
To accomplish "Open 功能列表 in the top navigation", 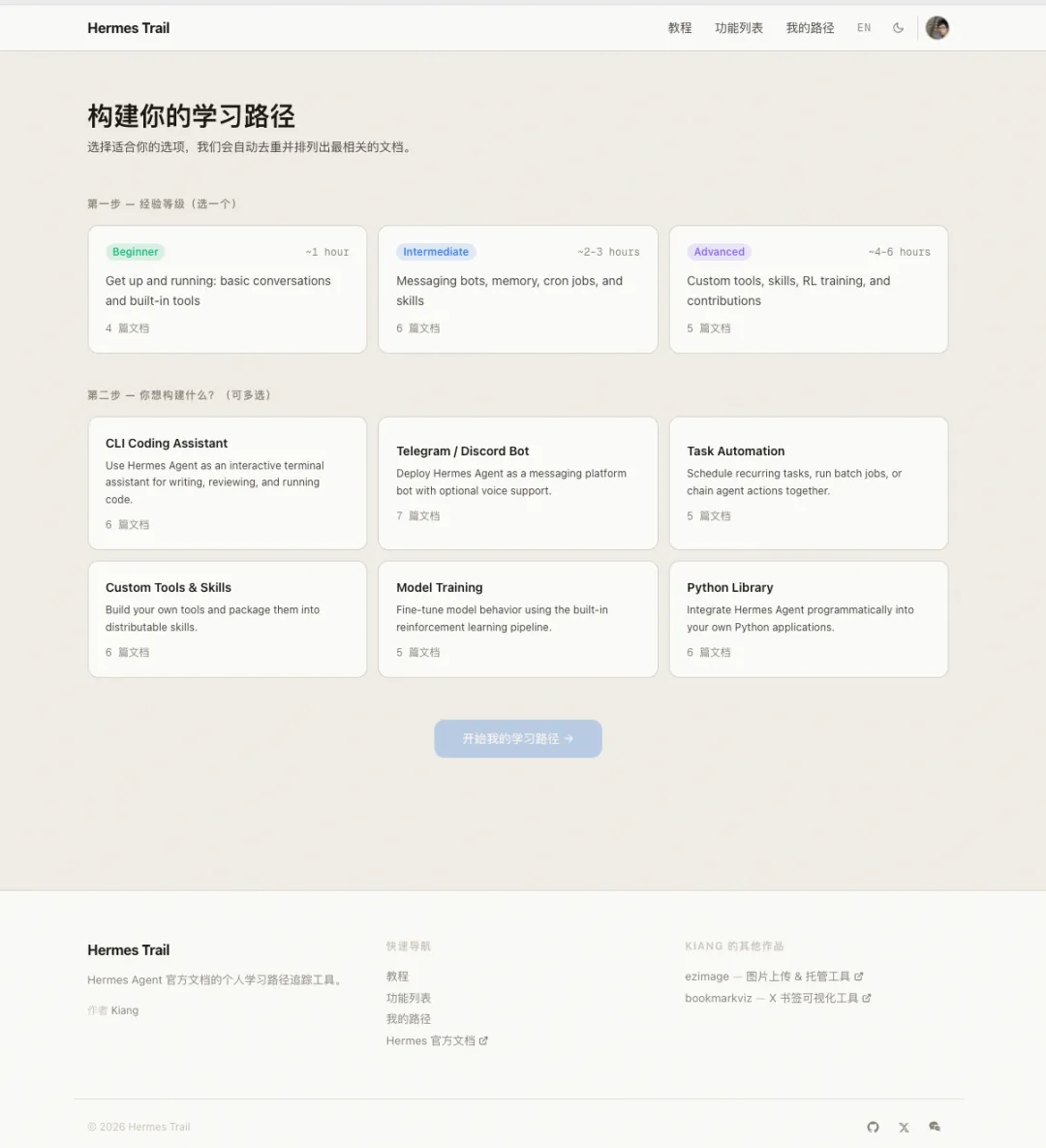I will click(x=739, y=28).
